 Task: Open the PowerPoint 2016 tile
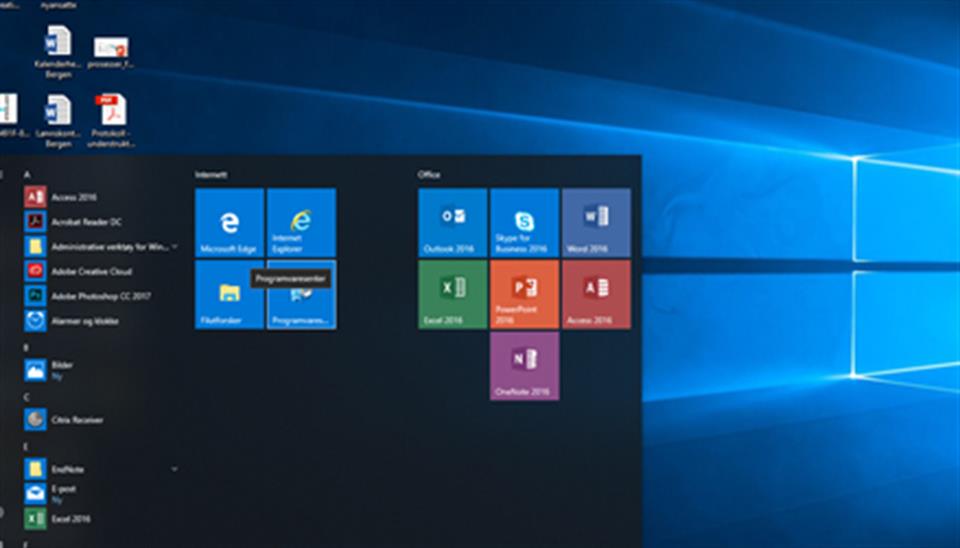524,295
